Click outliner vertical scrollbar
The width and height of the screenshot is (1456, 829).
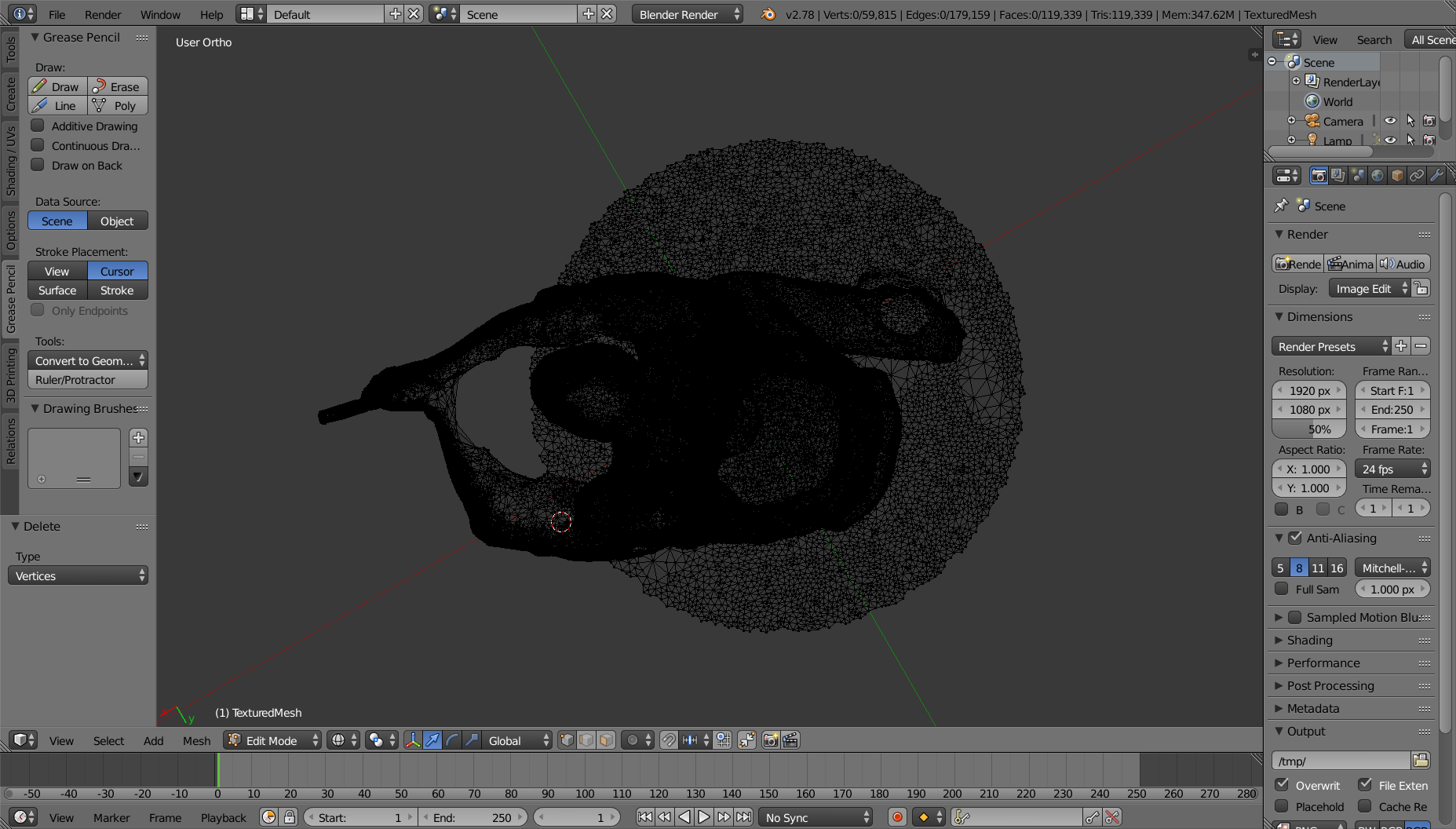(x=1445, y=98)
